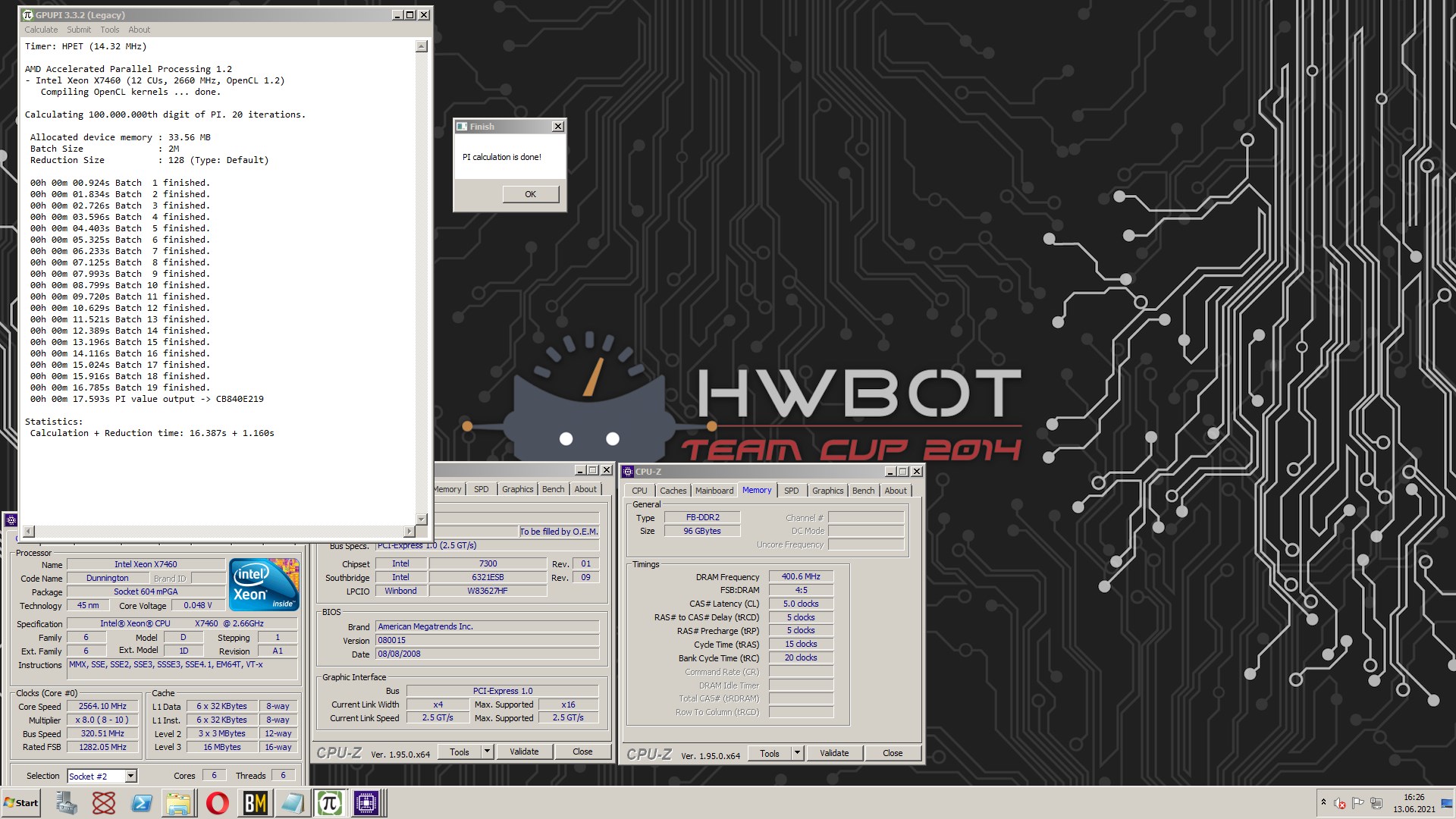Open Windows Explorer from the taskbar

178,803
